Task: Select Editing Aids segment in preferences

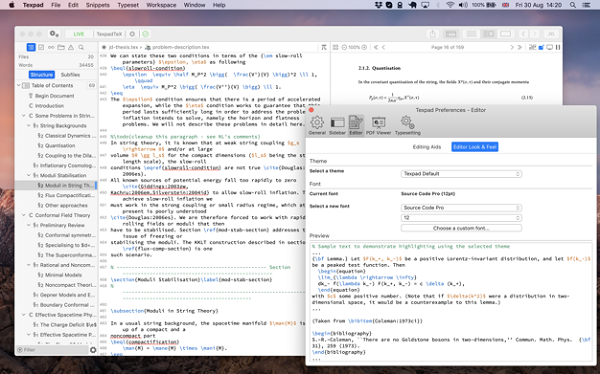Action: (x=427, y=147)
